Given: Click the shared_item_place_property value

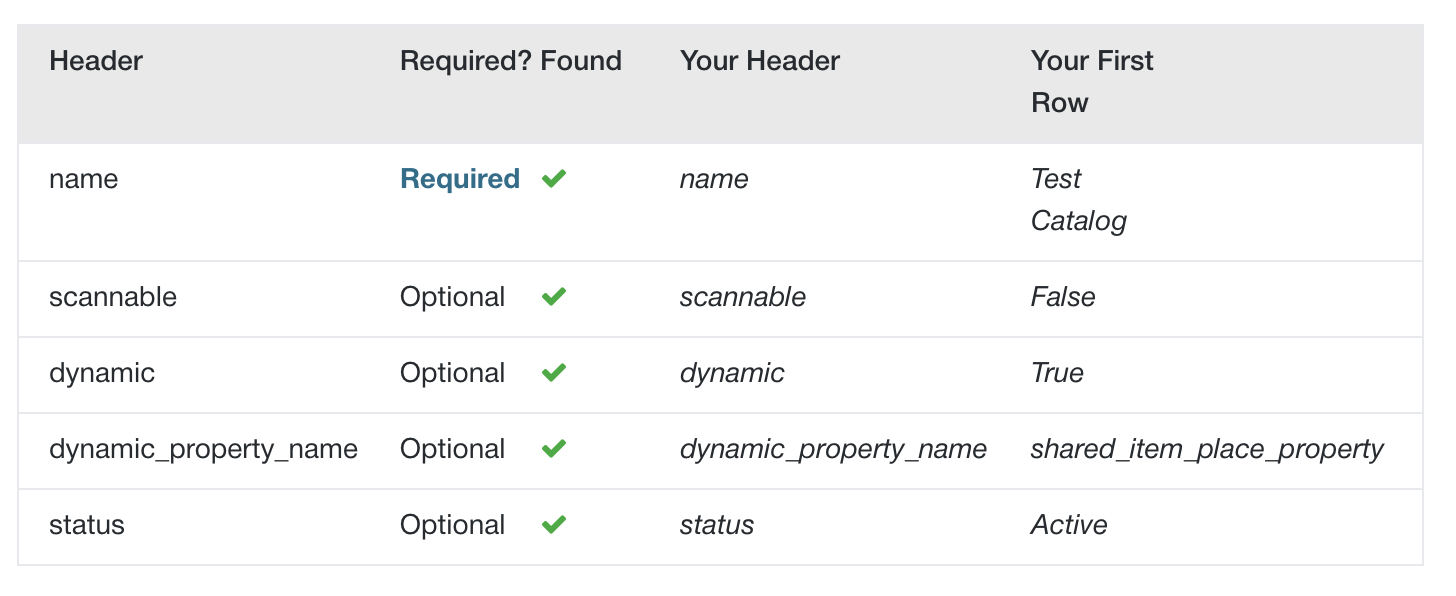Looking at the screenshot, I should 1207,449.
